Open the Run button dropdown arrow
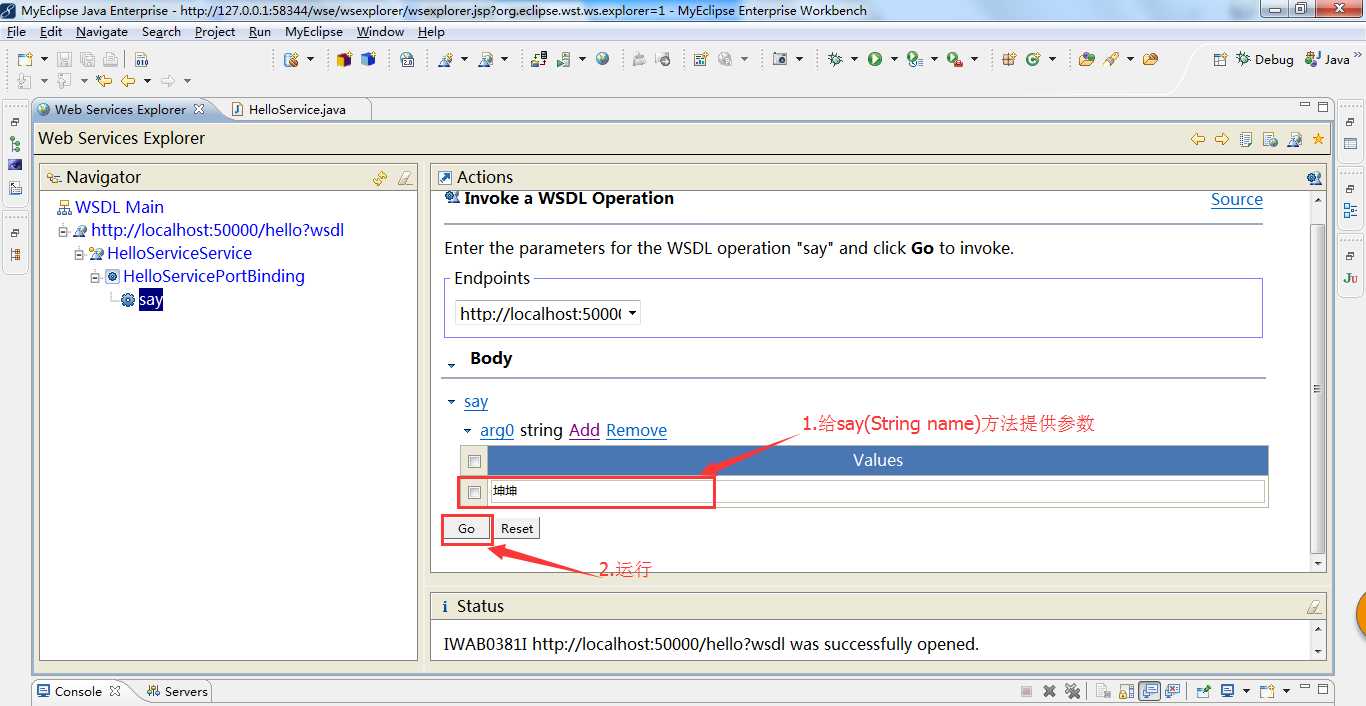 coord(894,60)
